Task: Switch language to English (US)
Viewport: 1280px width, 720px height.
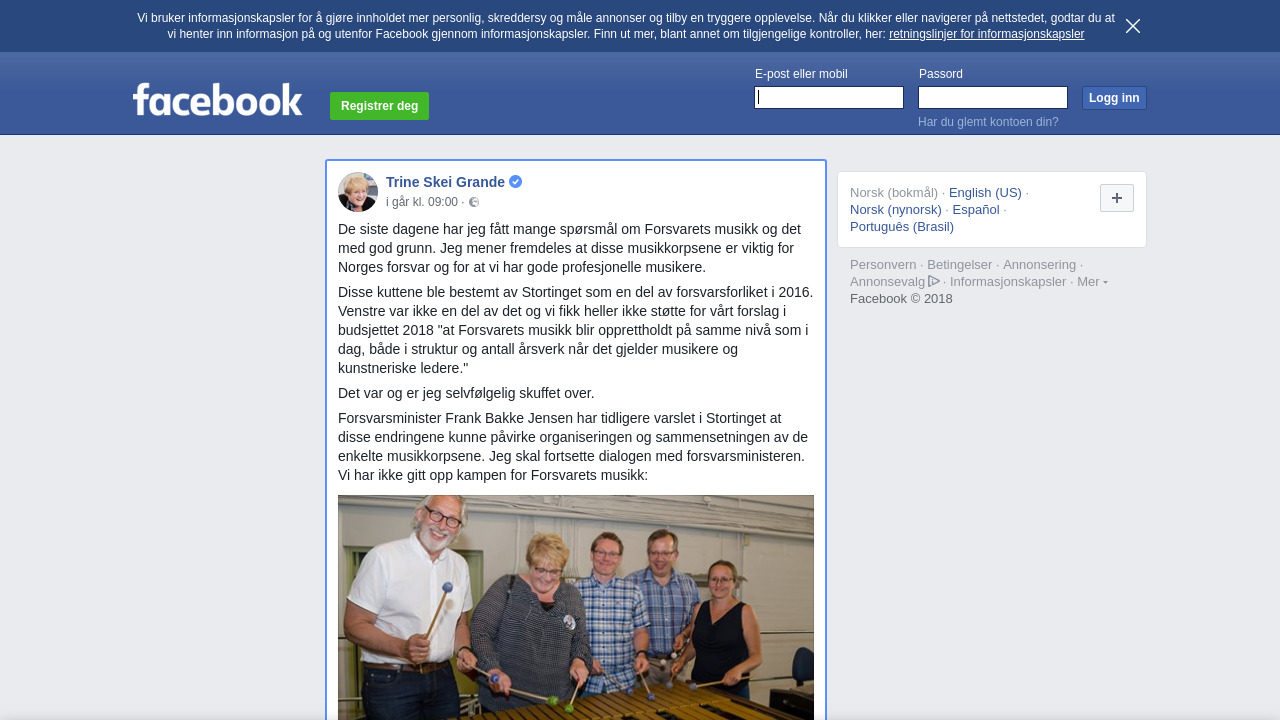Action: [x=985, y=193]
